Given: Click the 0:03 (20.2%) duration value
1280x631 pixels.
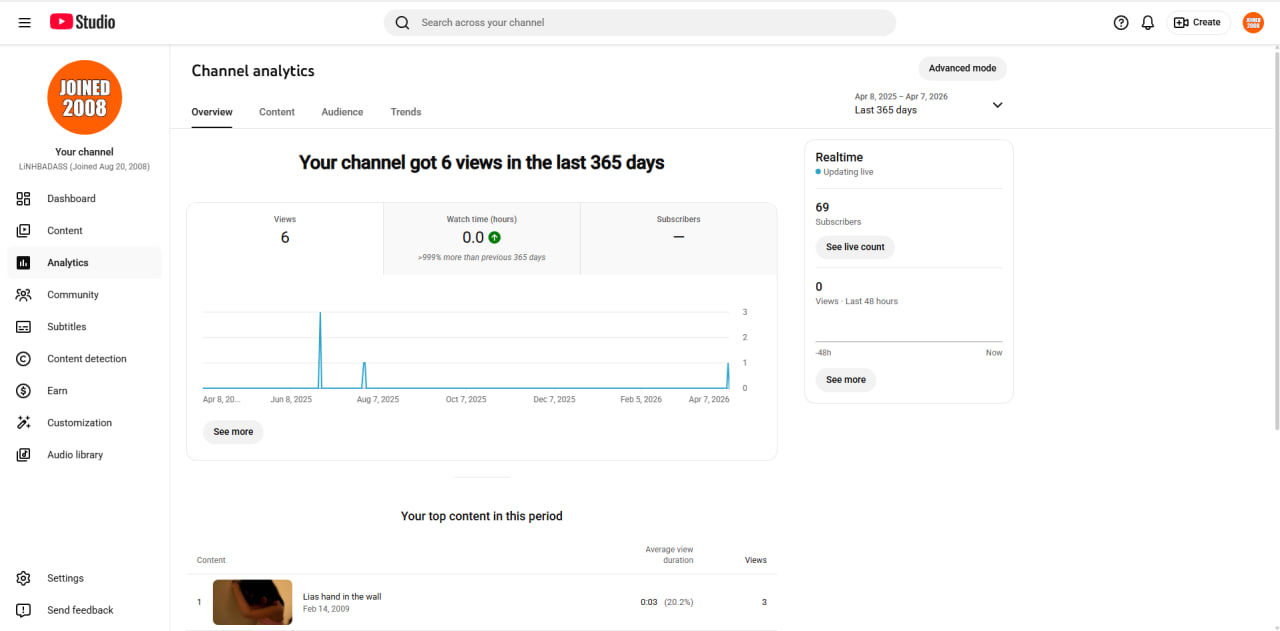Looking at the screenshot, I should [x=667, y=602].
